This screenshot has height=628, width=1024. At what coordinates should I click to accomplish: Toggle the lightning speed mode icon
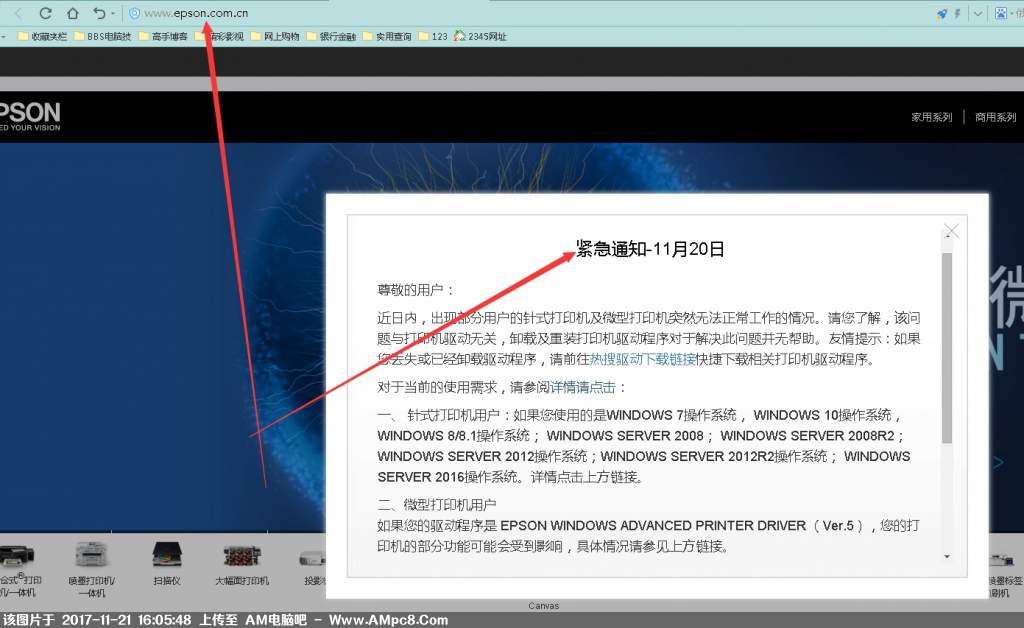click(x=957, y=13)
